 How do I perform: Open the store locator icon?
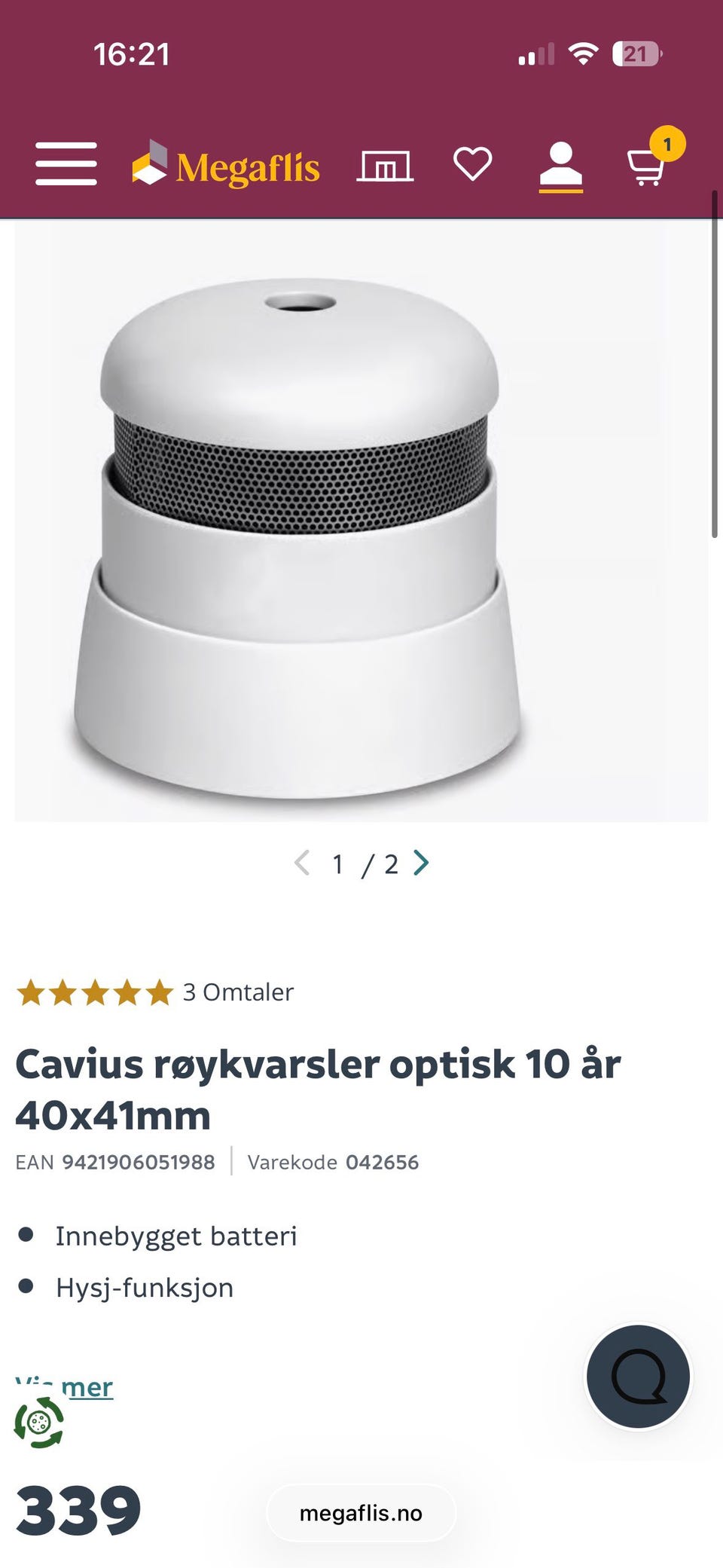[x=385, y=165]
